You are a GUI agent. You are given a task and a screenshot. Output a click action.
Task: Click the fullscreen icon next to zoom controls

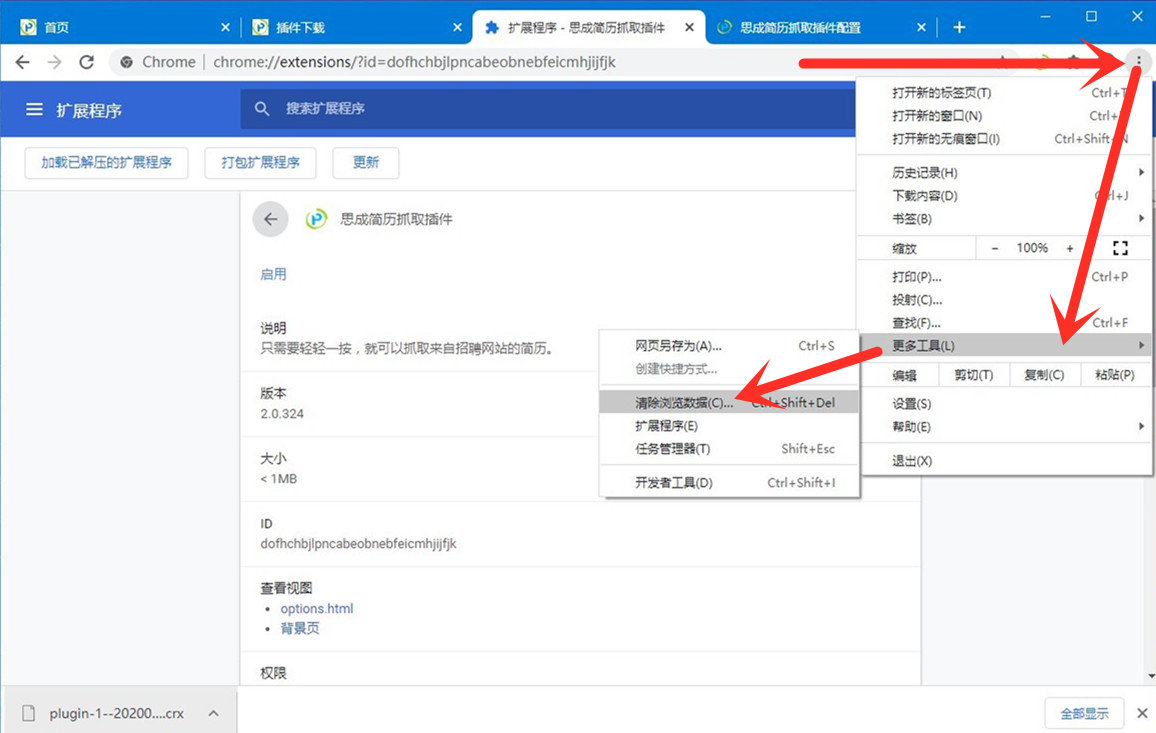[x=1120, y=247]
